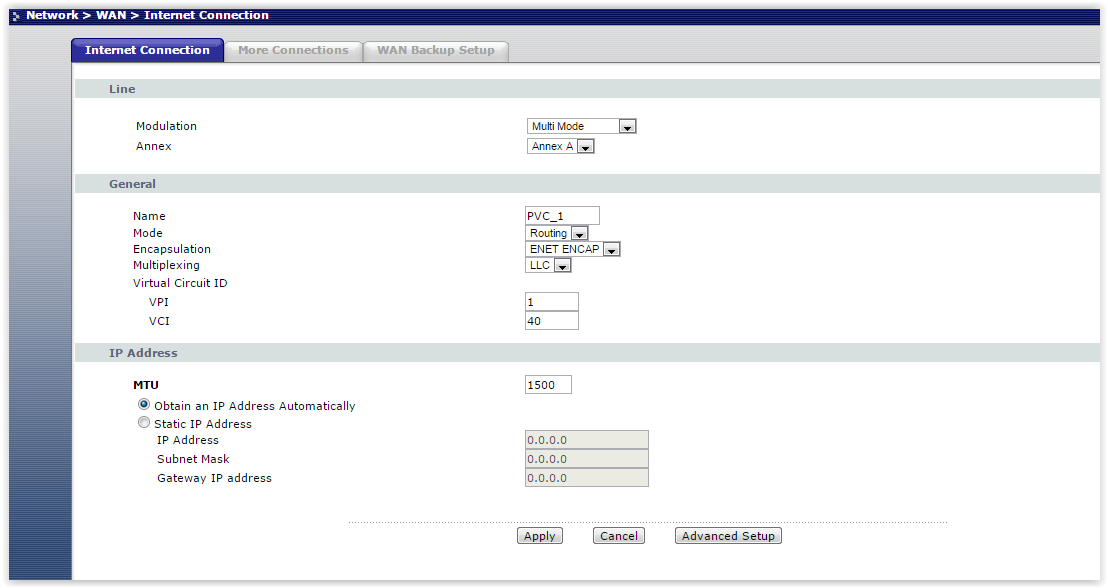Open the Mode dropdown set to Routing

[556, 233]
